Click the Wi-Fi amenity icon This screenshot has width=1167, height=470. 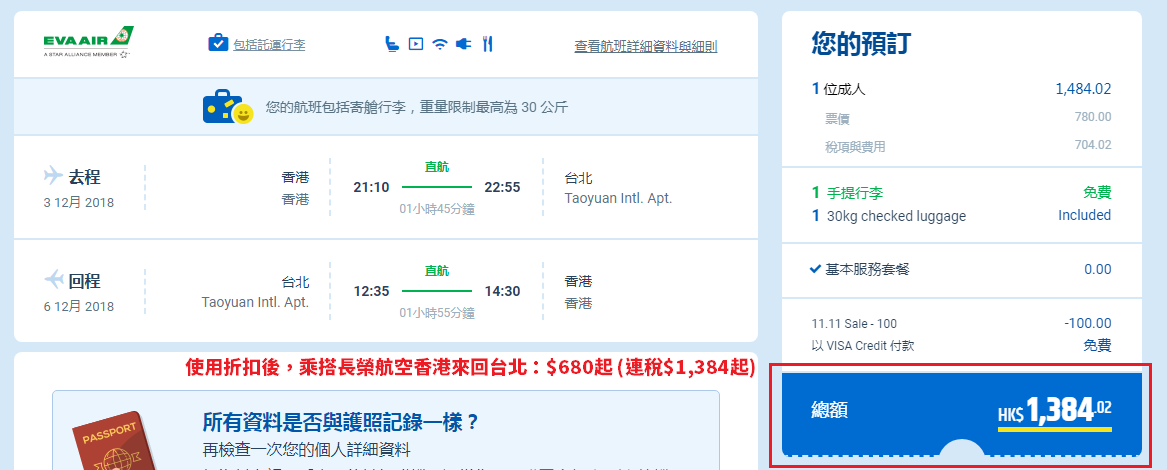[440, 44]
